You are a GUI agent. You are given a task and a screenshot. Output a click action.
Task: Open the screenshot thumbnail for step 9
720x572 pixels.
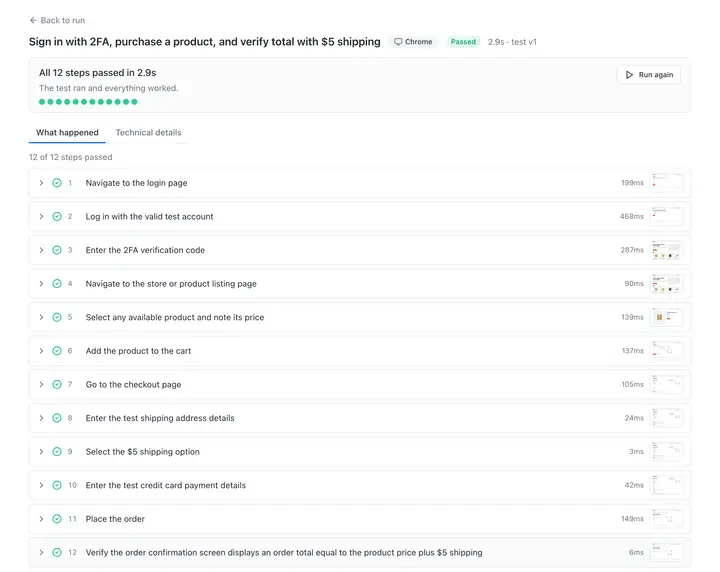667,452
